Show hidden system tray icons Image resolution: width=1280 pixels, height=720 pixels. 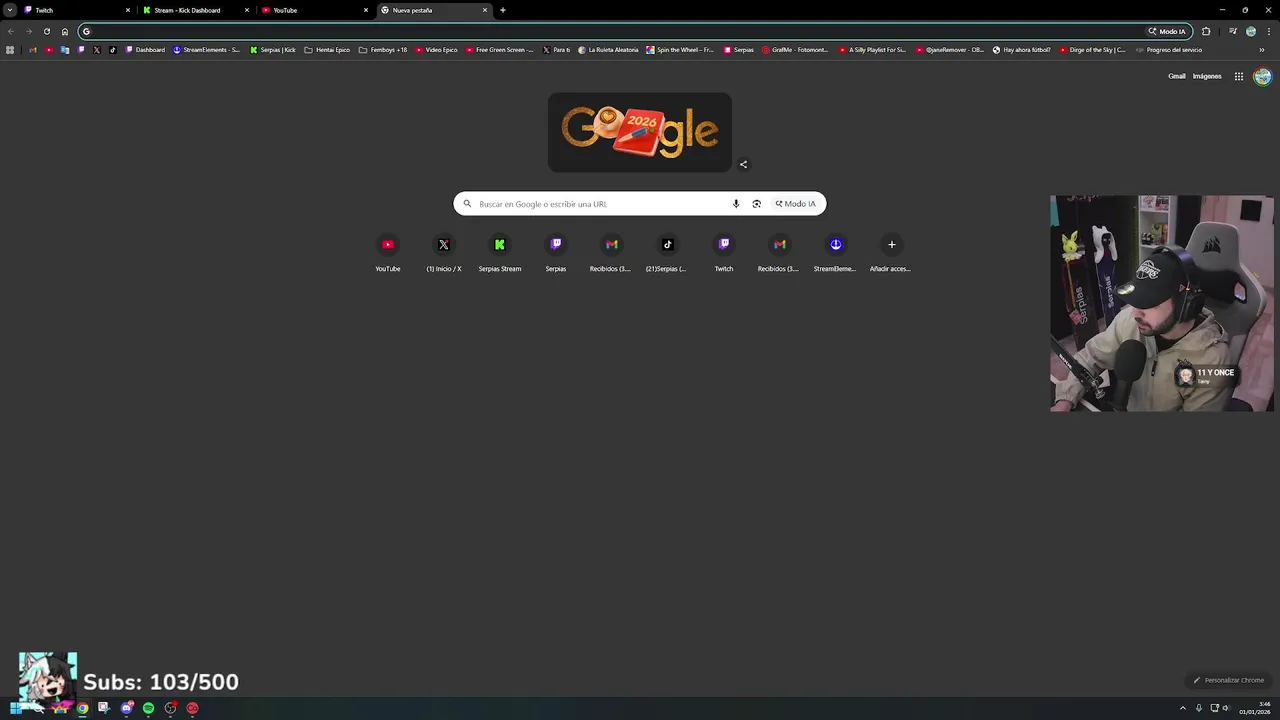[x=1183, y=708]
